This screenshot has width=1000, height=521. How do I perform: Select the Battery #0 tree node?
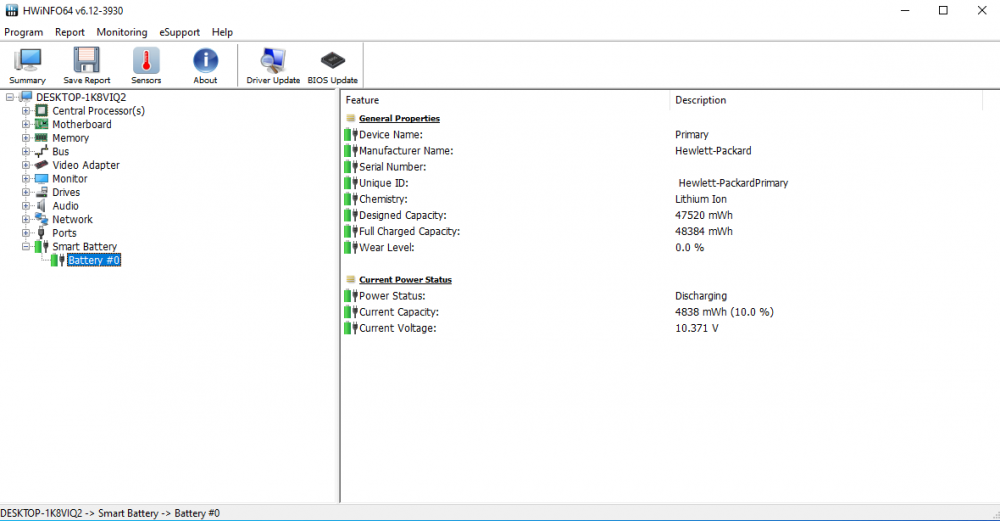[x=94, y=261]
